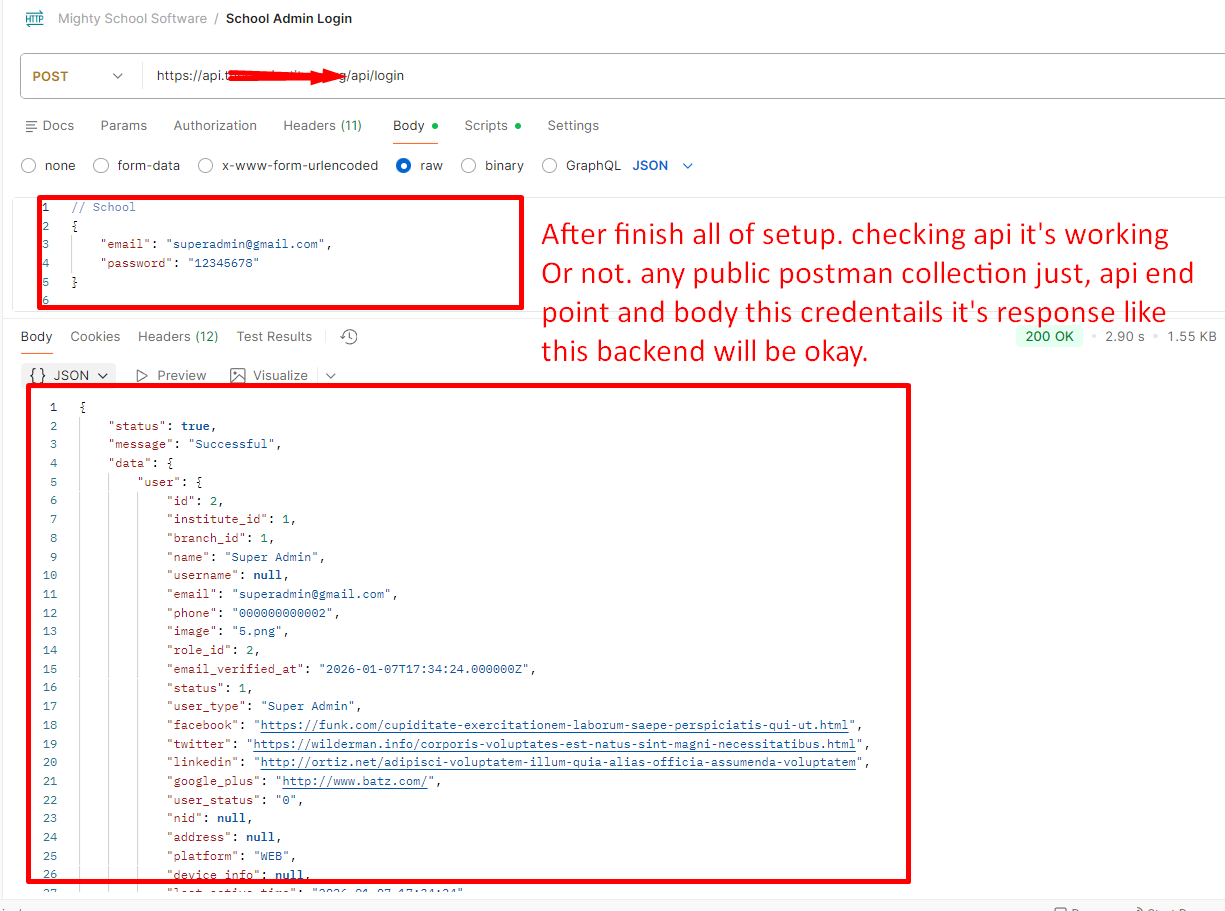Open the POST method dropdown

(78, 76)
